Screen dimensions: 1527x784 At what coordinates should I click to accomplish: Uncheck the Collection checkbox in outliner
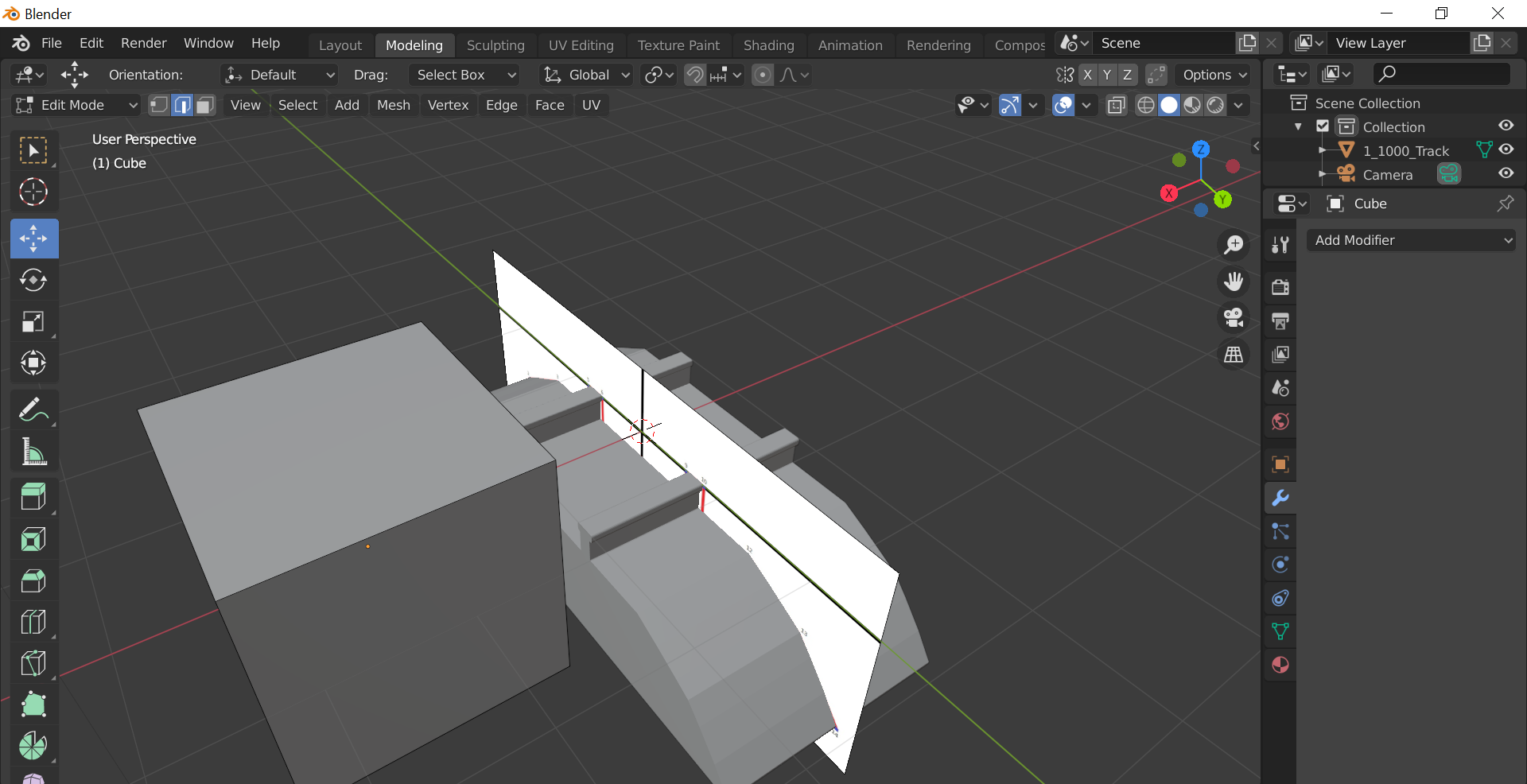click(x=1323, y=126)
